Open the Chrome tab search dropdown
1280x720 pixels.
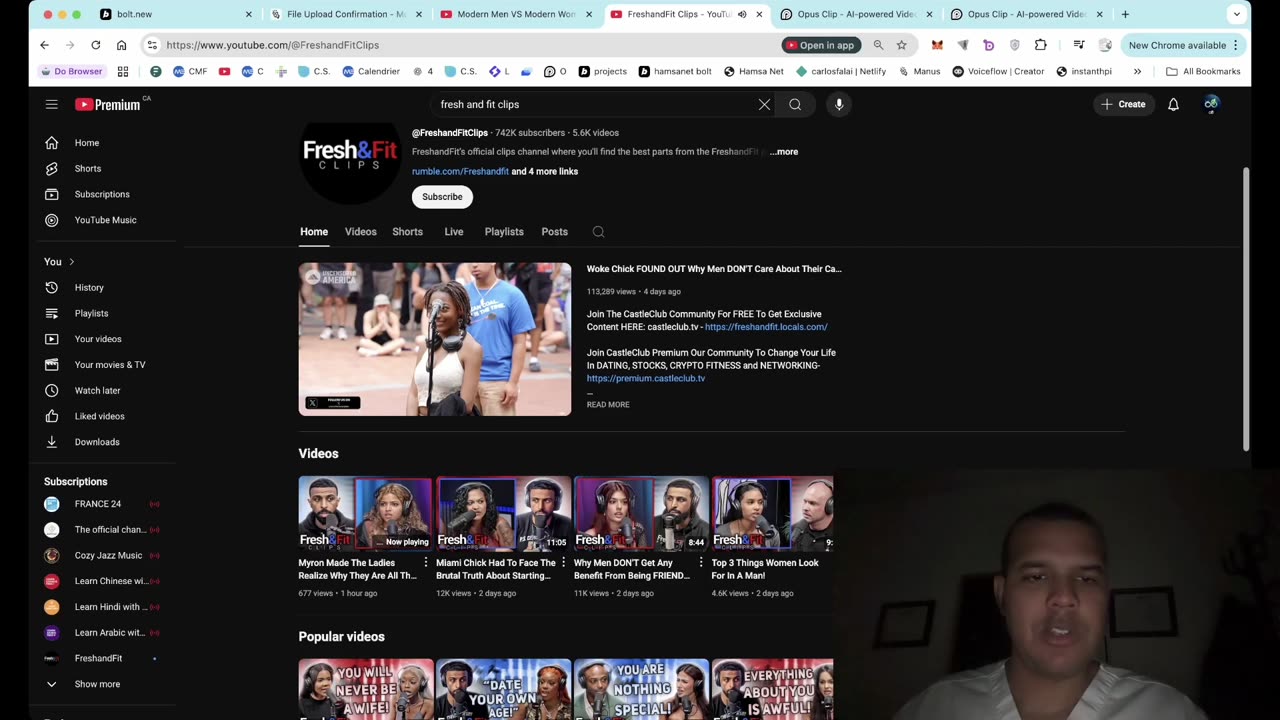(1236, 15)
